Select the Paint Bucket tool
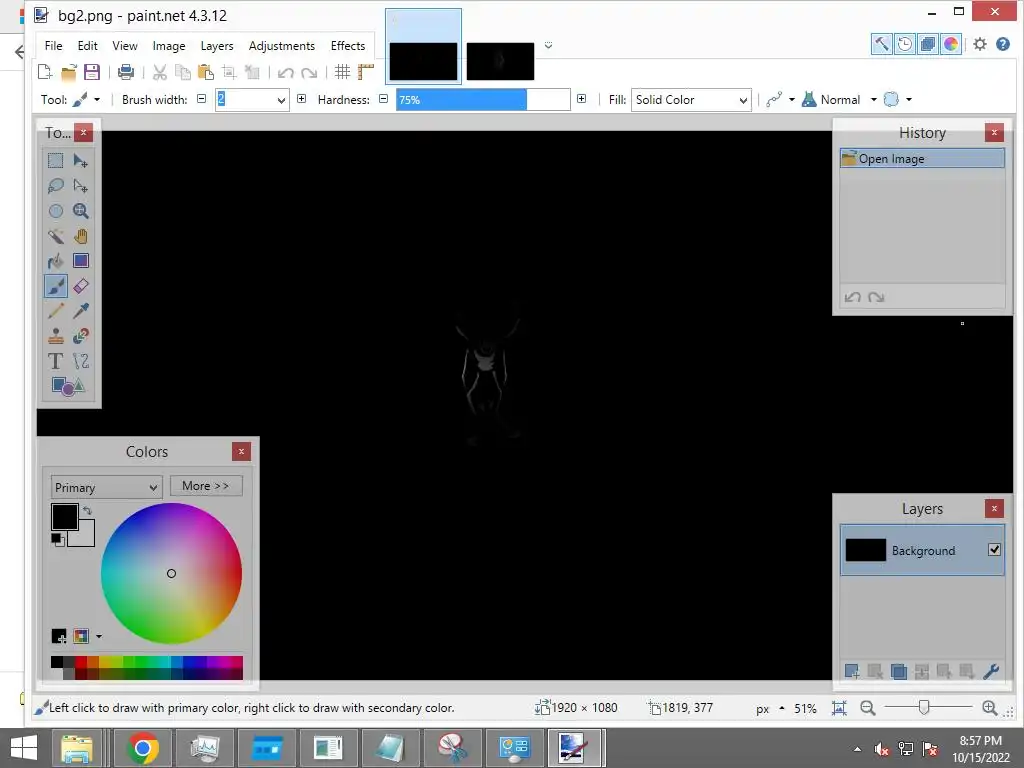 56,261
